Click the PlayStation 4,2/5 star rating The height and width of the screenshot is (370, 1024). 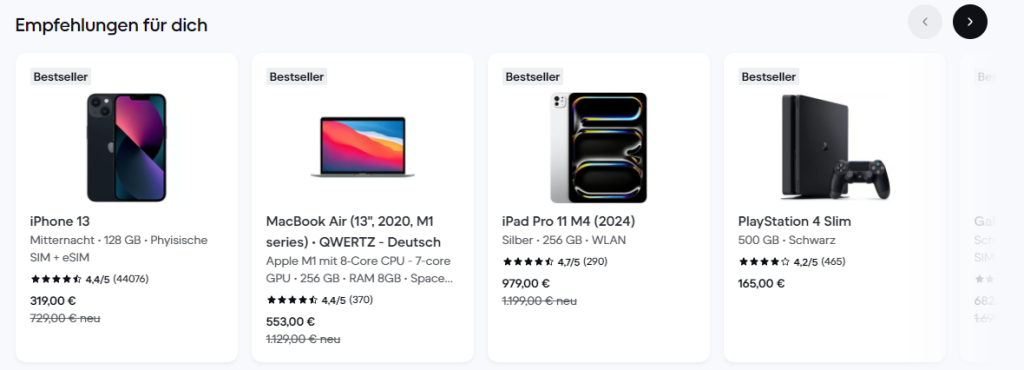pyautogui.click(x=792, y=262)
